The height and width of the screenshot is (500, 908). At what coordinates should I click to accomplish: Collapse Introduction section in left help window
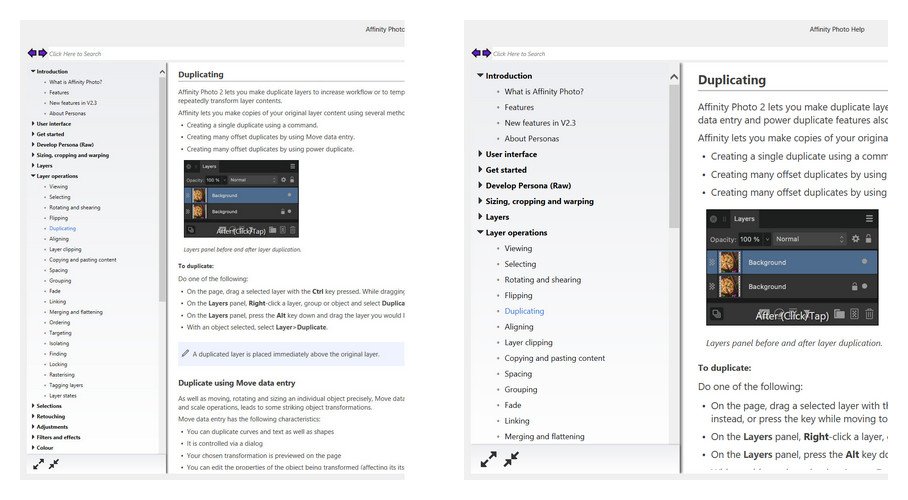pos(33,71)
